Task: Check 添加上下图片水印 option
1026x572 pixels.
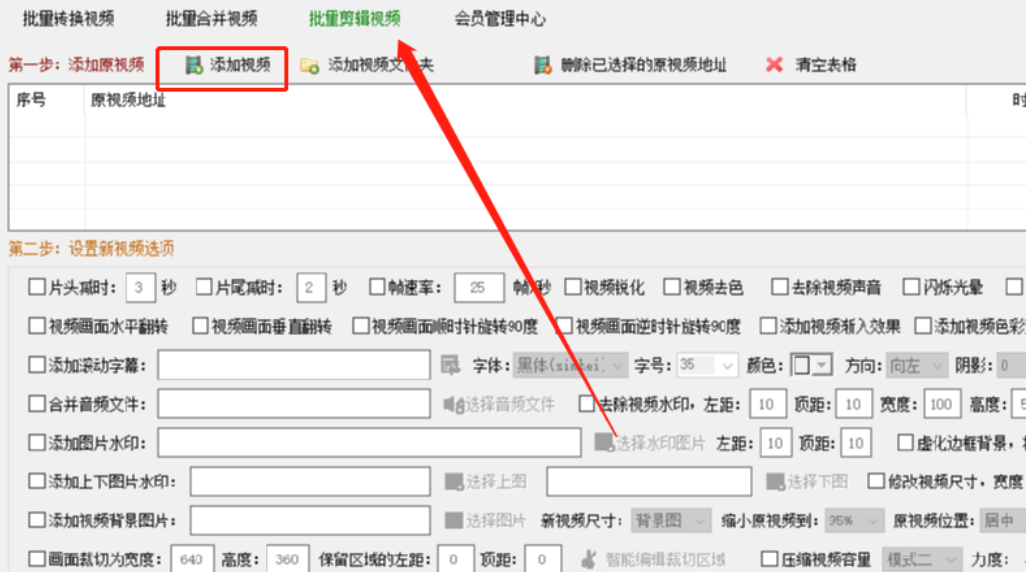Action: 37,482
